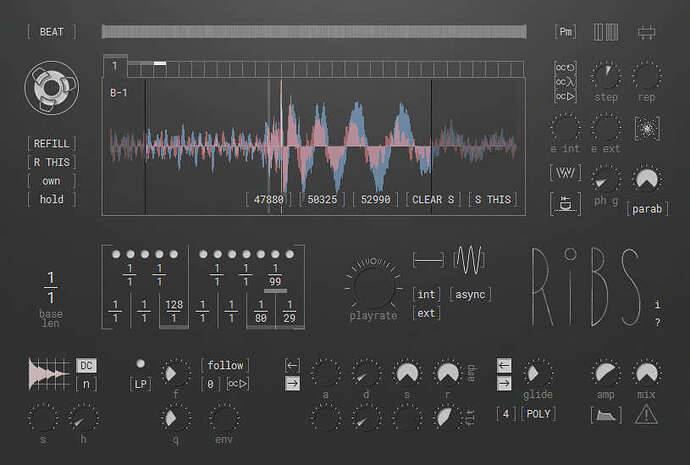Click the R THIS button
The image size is (690, 465).
[x=51, y=162]
